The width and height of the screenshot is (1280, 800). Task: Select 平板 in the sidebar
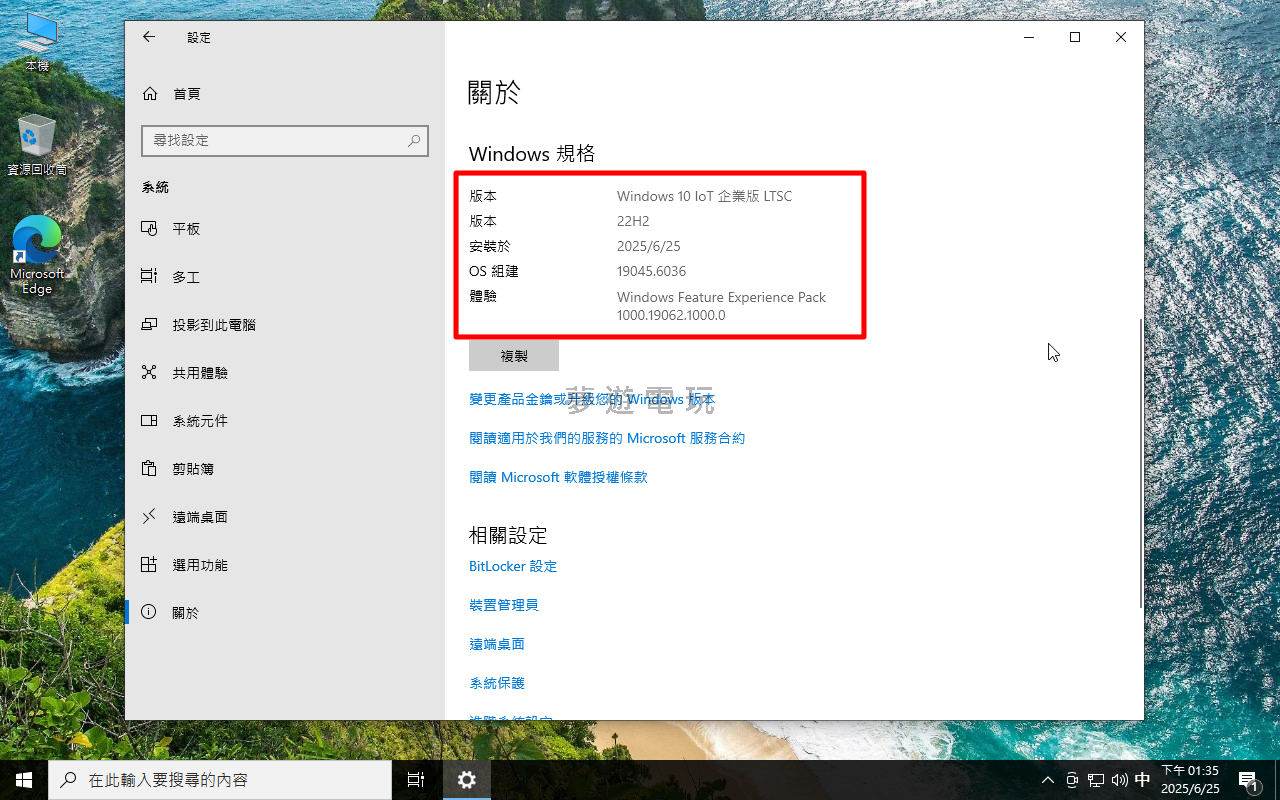pyautogui.click(x=186, y=229)
